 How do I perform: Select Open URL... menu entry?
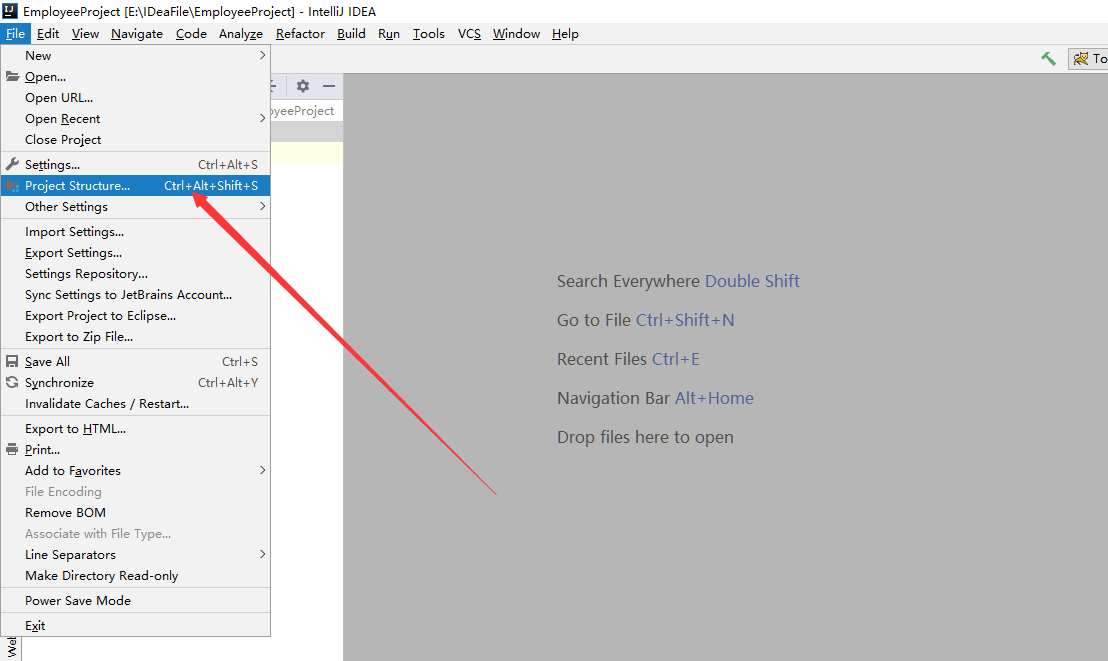[x=136, y=98]
